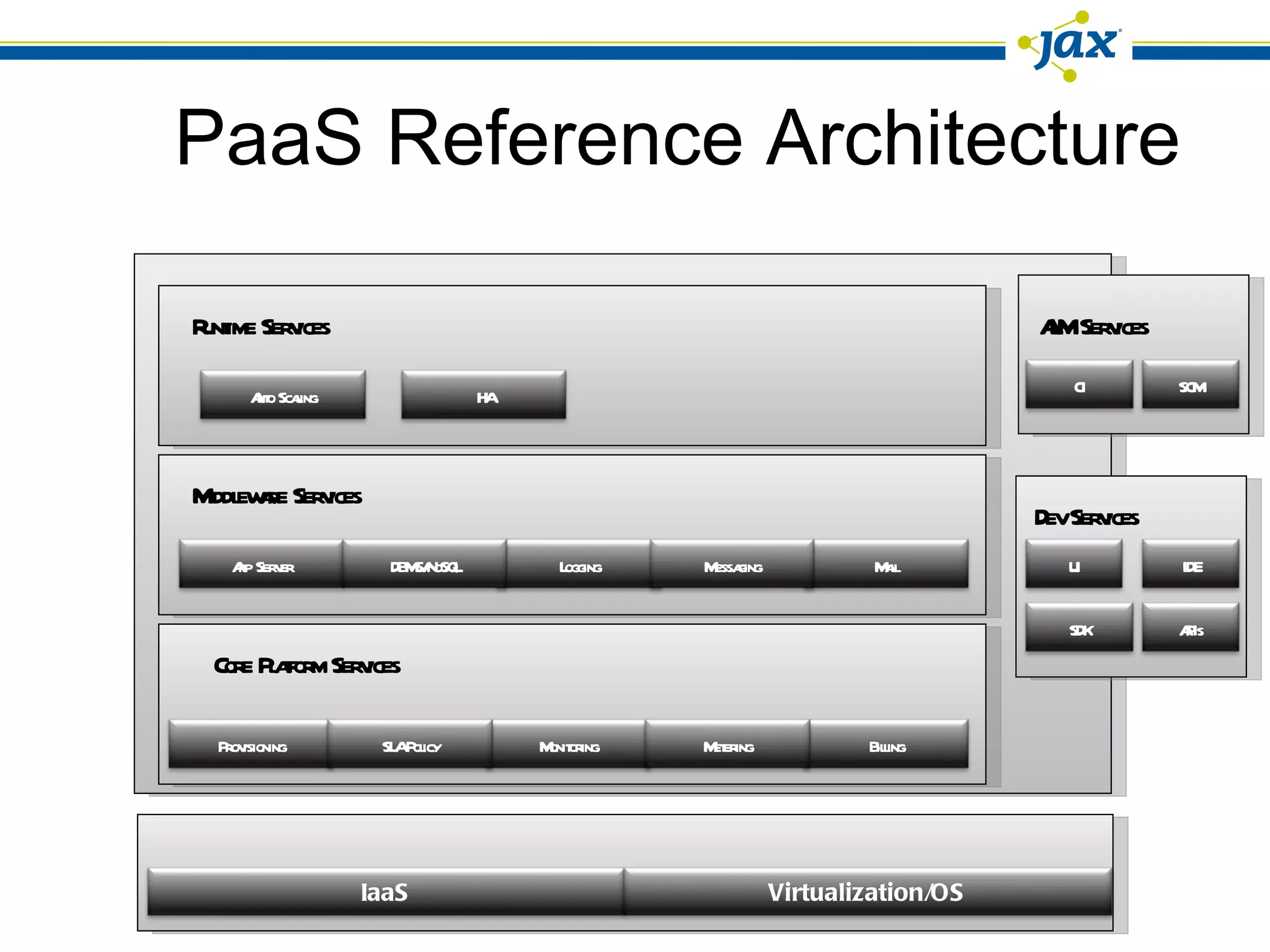Click the ALM Services heading
The image size is (1270, 952).
(x=1095, y=327)
